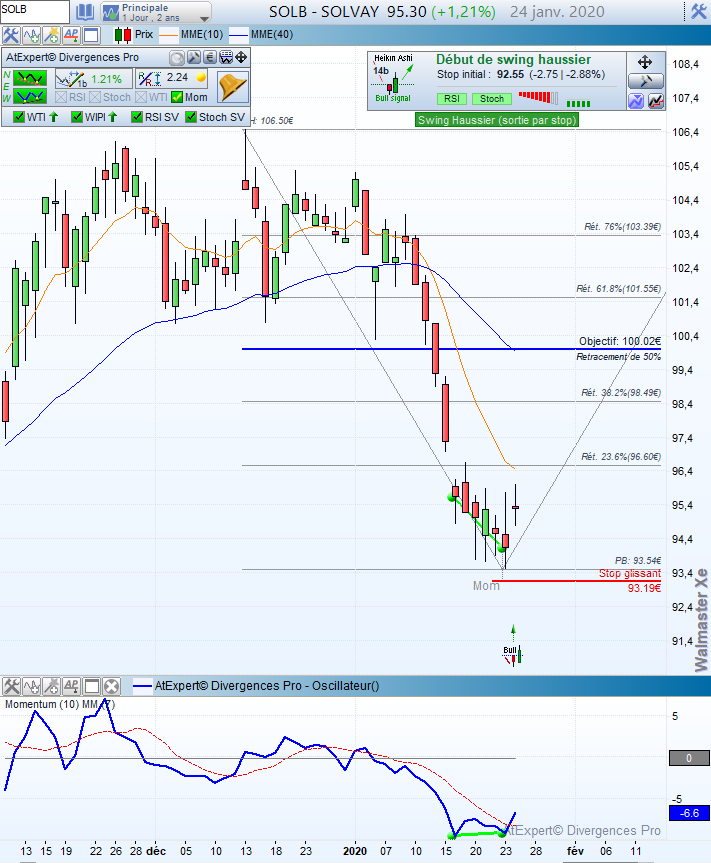Close the oscillator panel with X icon

point(111,686)
